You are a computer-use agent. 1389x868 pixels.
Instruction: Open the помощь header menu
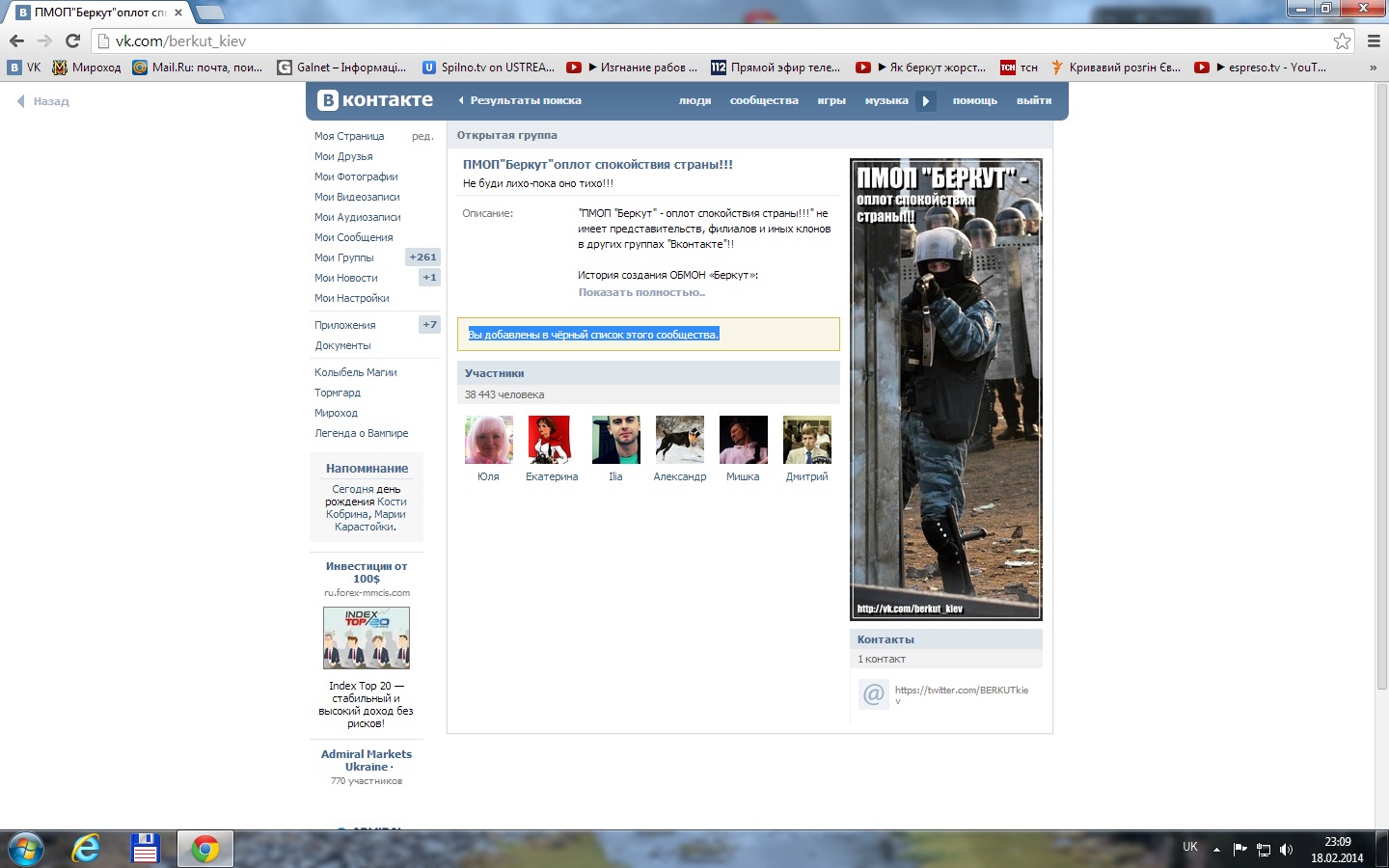[975, 100]
